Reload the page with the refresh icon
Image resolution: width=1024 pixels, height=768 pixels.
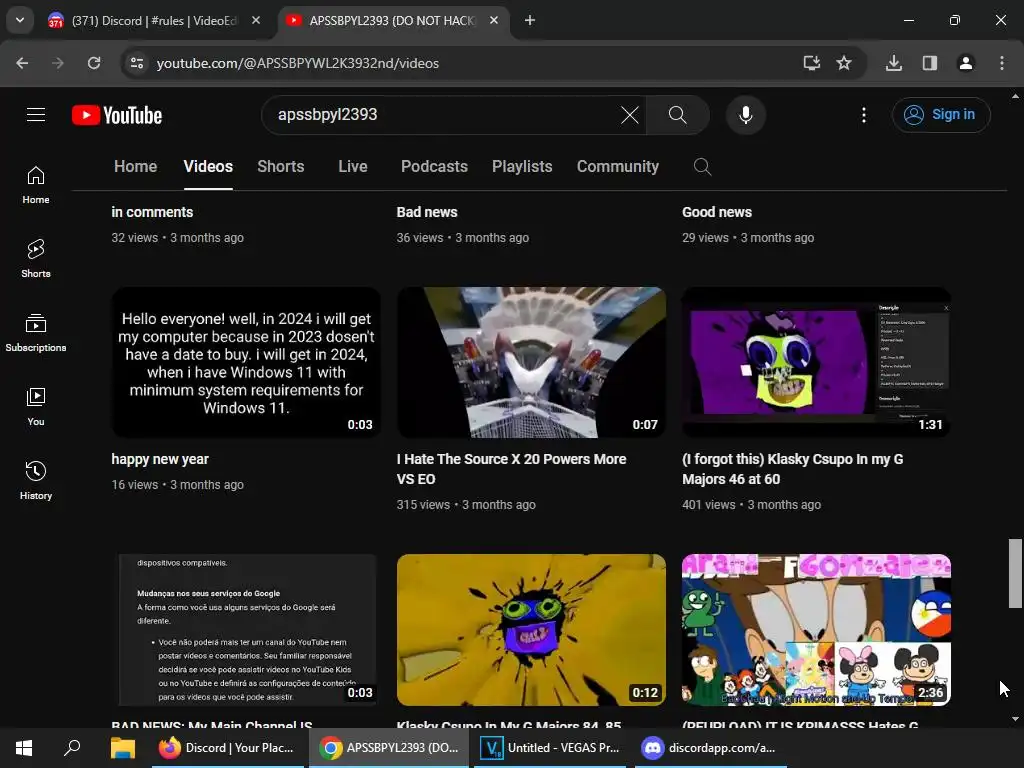[94, 63]
